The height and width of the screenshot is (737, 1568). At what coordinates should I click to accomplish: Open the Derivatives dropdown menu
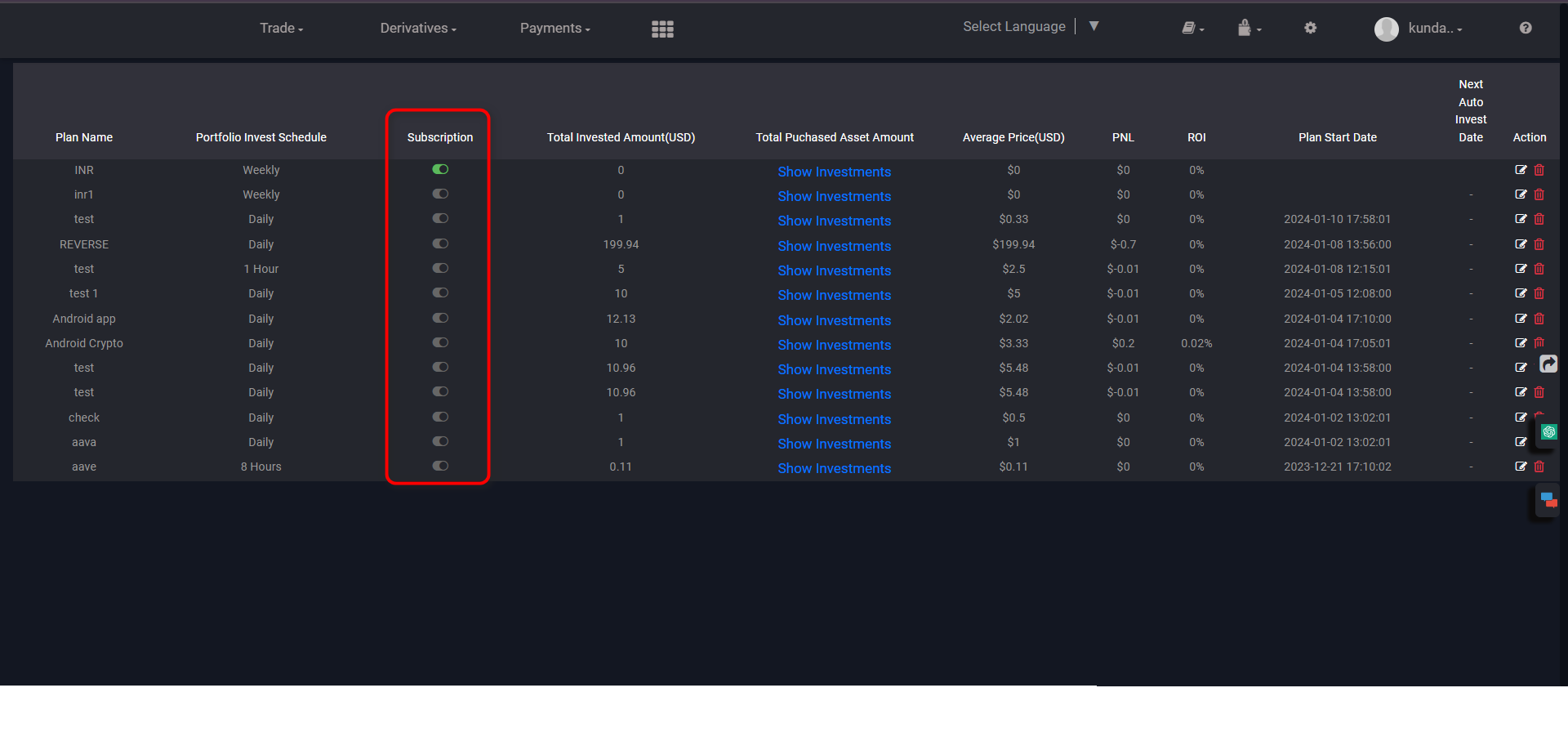417,28
